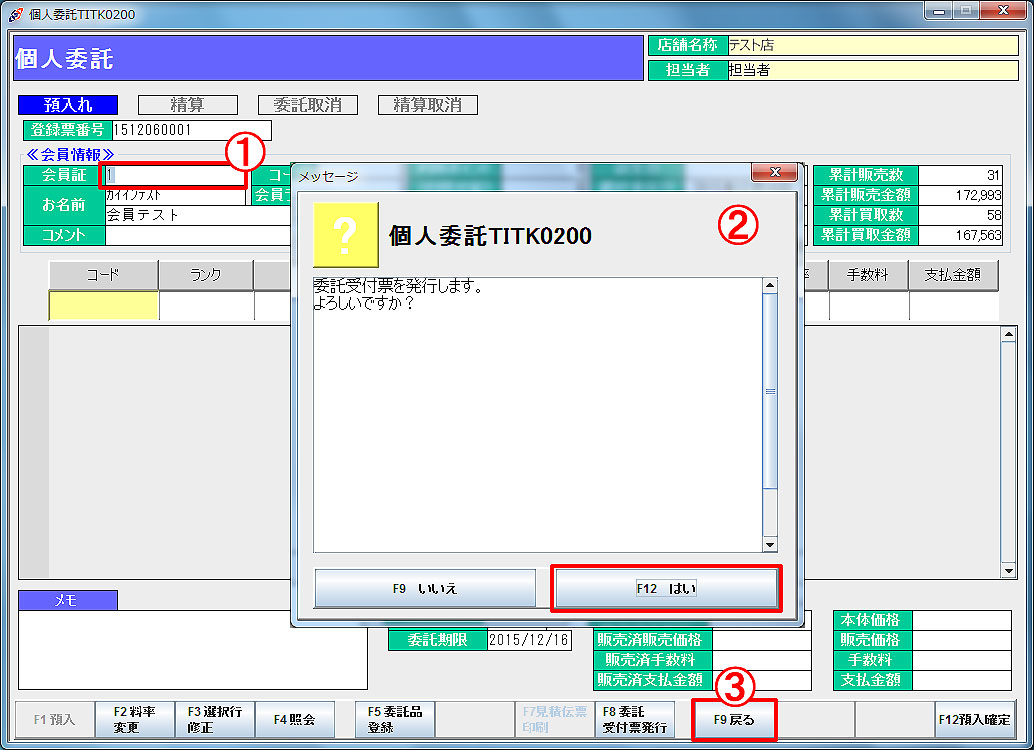Click the カイインテスト kana name field
1034x750 pixels.
pyautogui.click(x=175, y=196)
